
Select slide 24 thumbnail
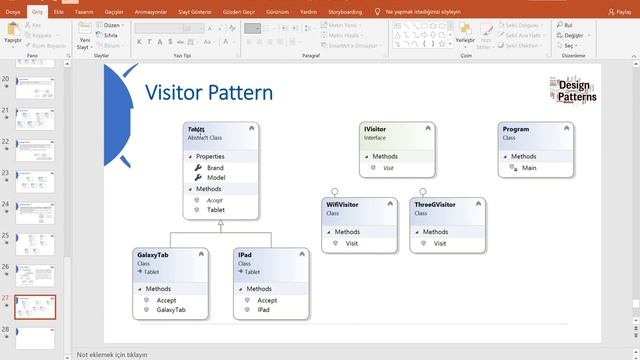pos(35,212)
